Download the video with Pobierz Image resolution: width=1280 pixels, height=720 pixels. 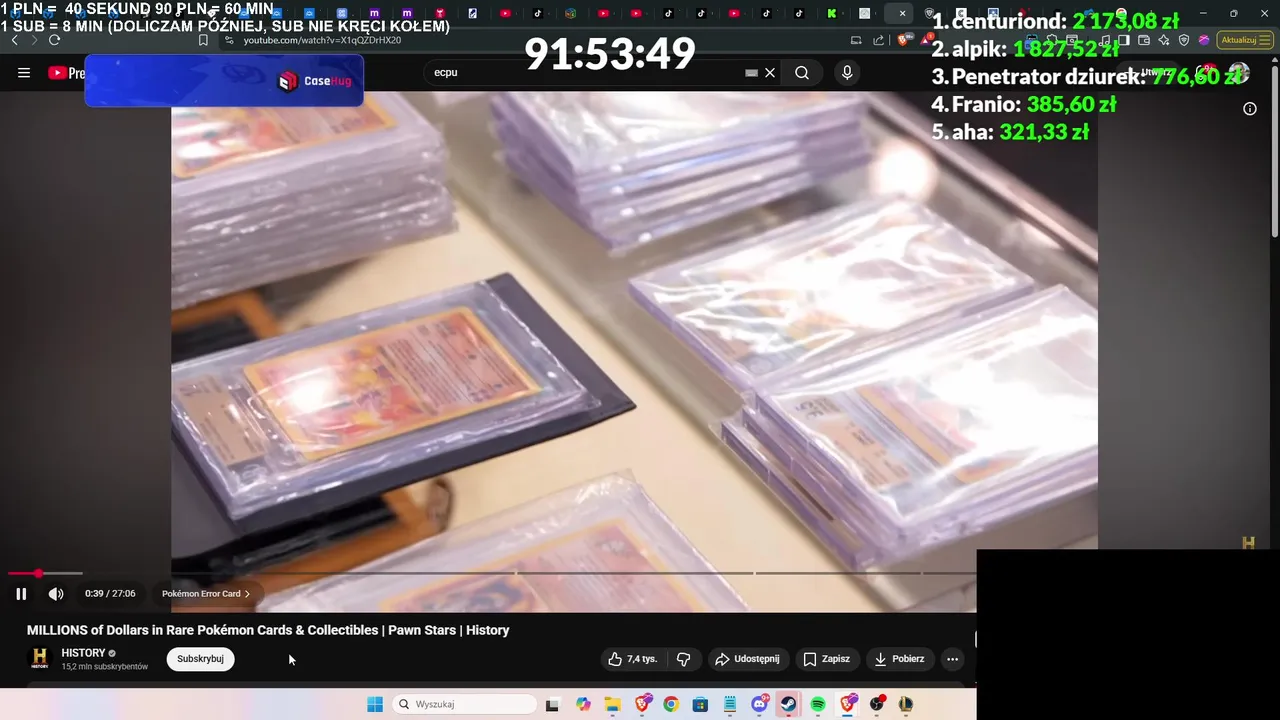(x=899, y=659)
